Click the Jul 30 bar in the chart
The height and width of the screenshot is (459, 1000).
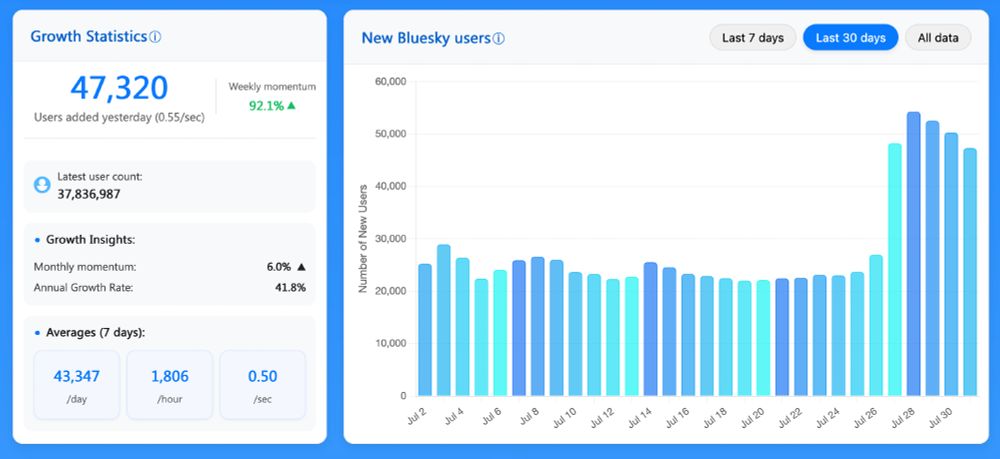pyautogui.click(x=952, y=264)
